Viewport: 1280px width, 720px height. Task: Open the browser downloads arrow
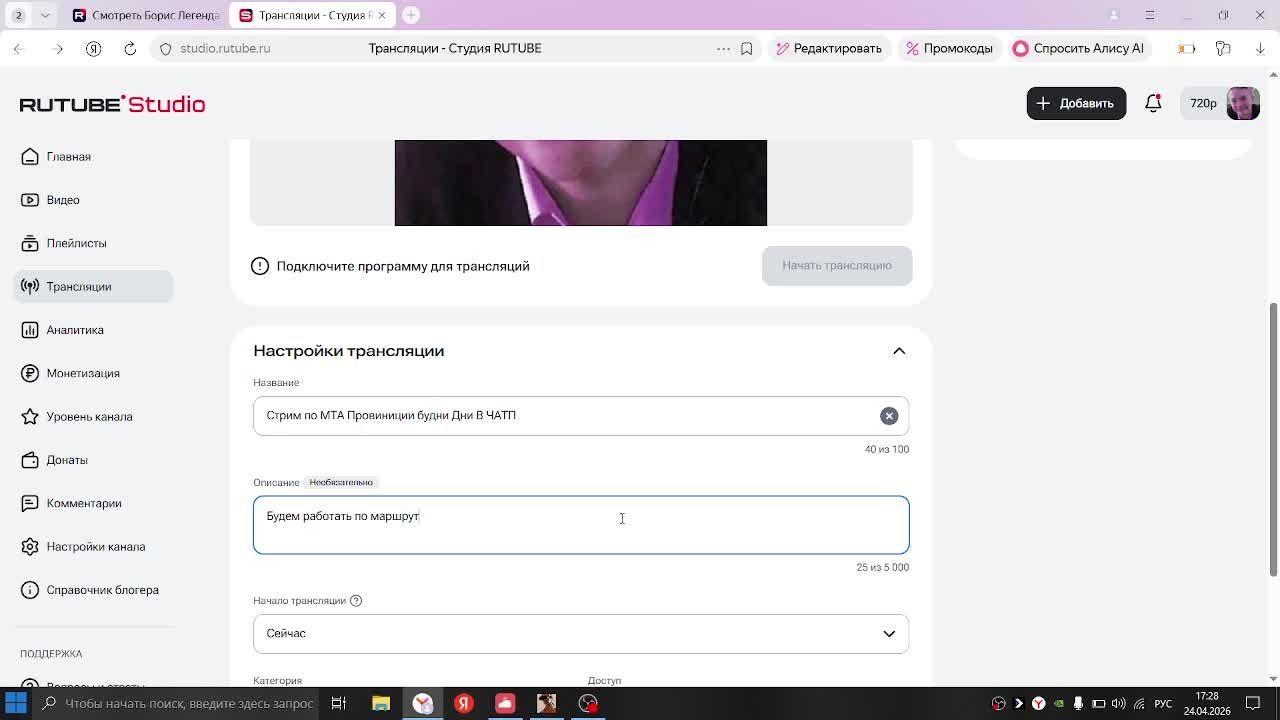click(x=1260, y=48)
